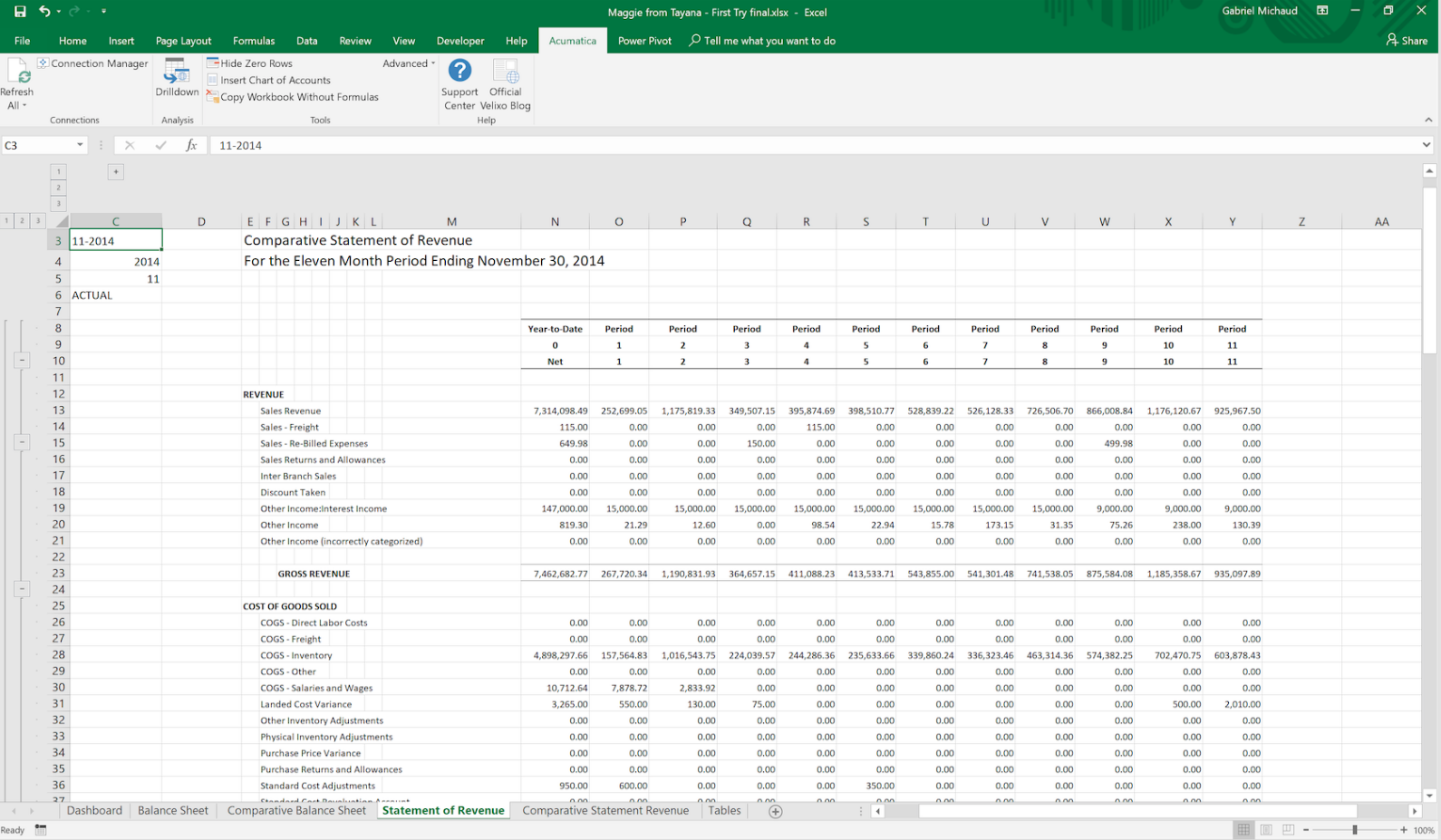
Task: Collapse the row group at row 15
Action: click(x=22, y=442)
